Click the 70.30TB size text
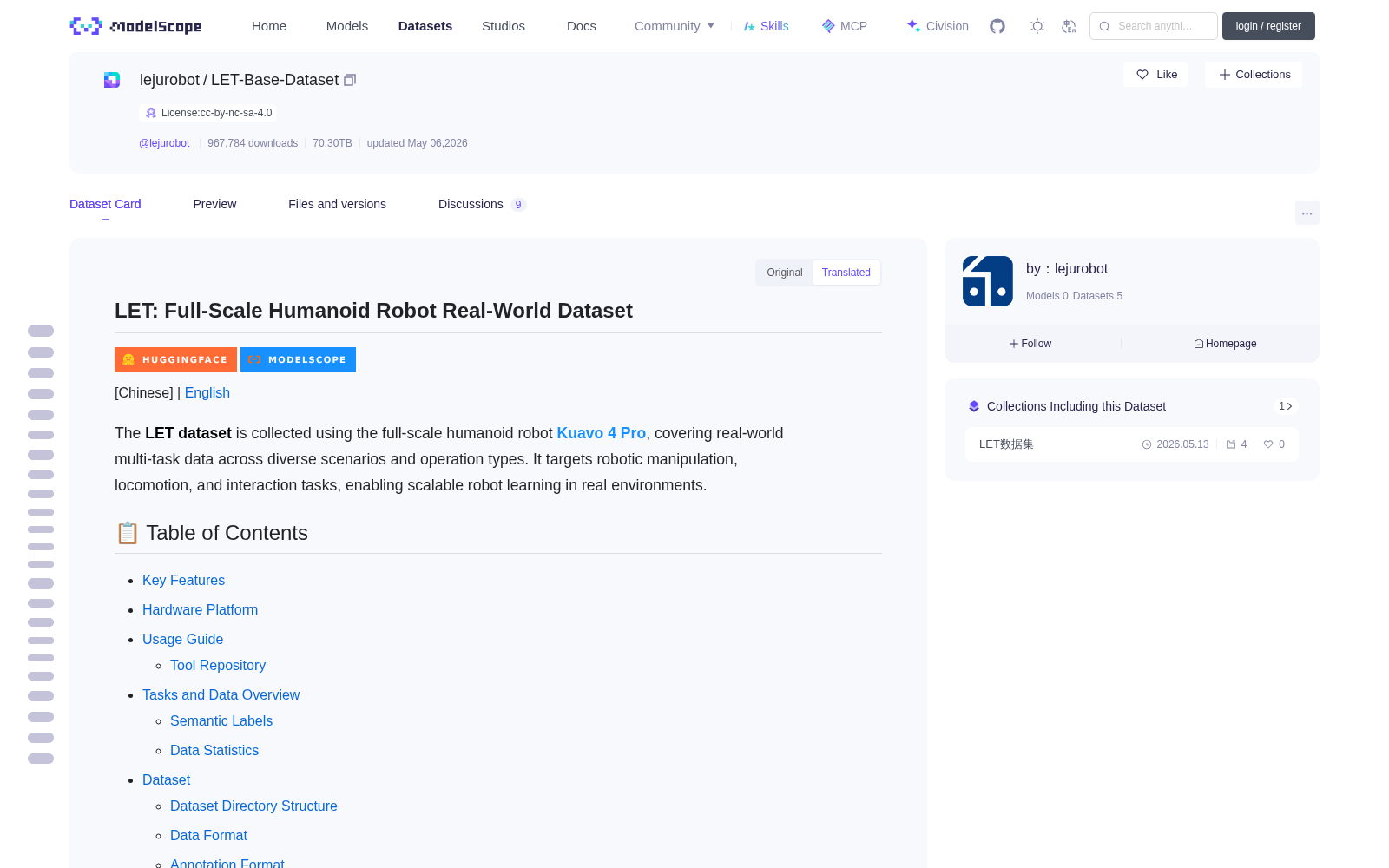This screenshot has height=868, width=1389. click(332, 143)
